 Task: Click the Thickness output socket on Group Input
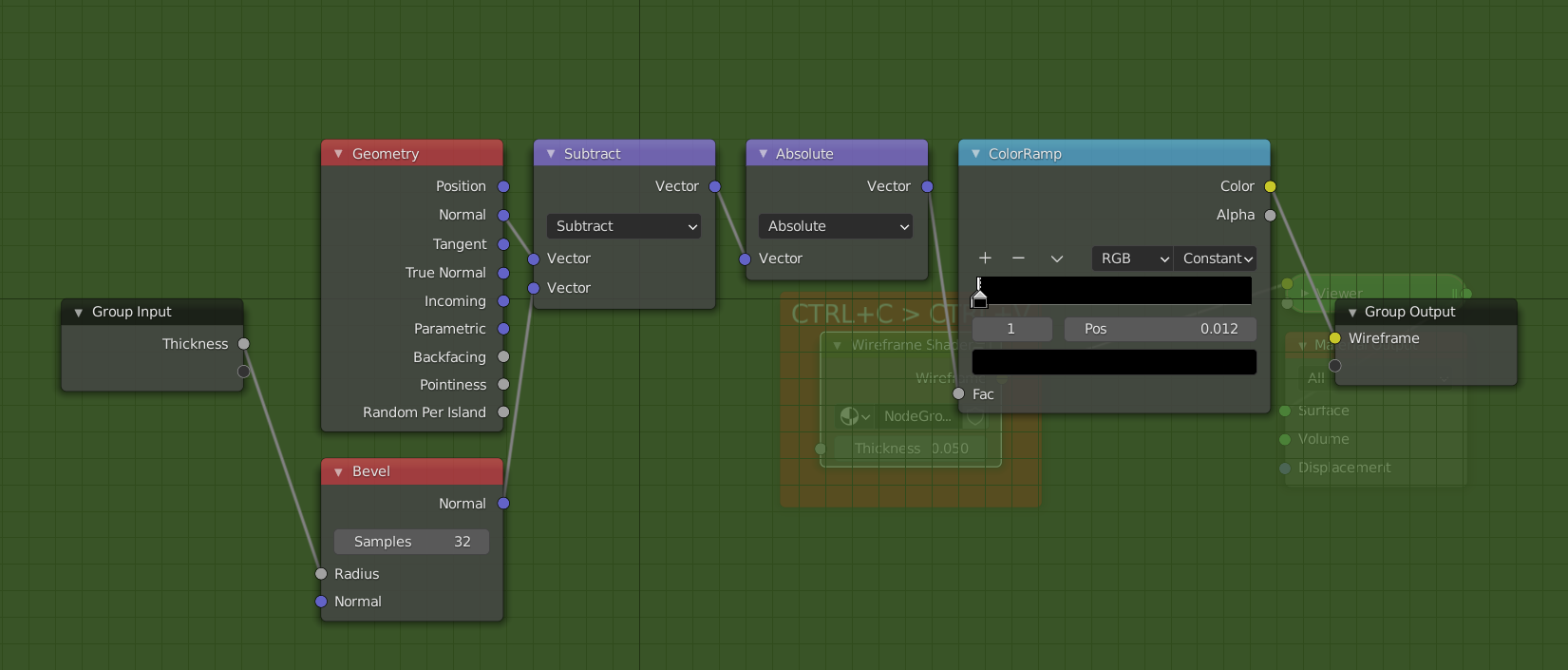244,344
